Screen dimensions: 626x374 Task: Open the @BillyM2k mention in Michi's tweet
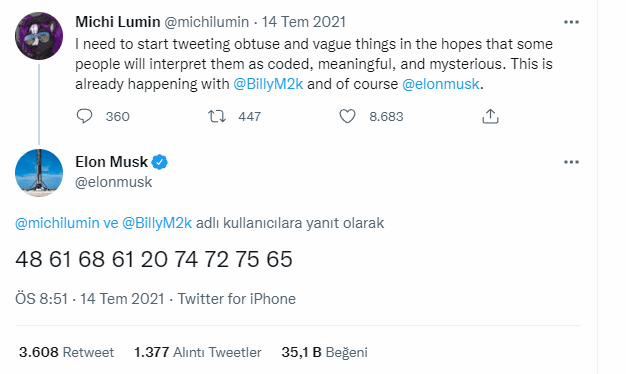pyautogui.click(x=268, y=84)
